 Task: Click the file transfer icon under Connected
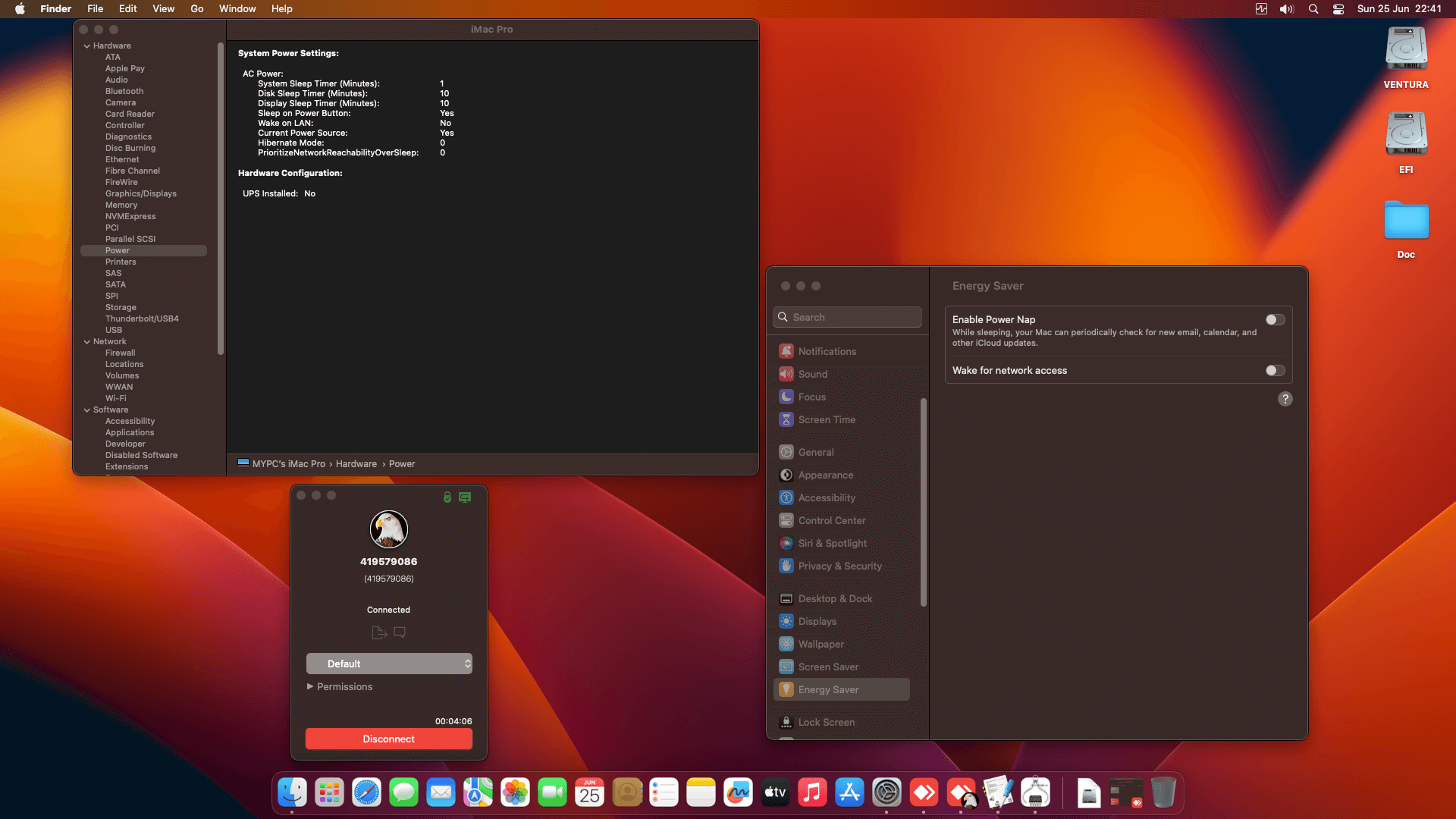tap(379, 632)
